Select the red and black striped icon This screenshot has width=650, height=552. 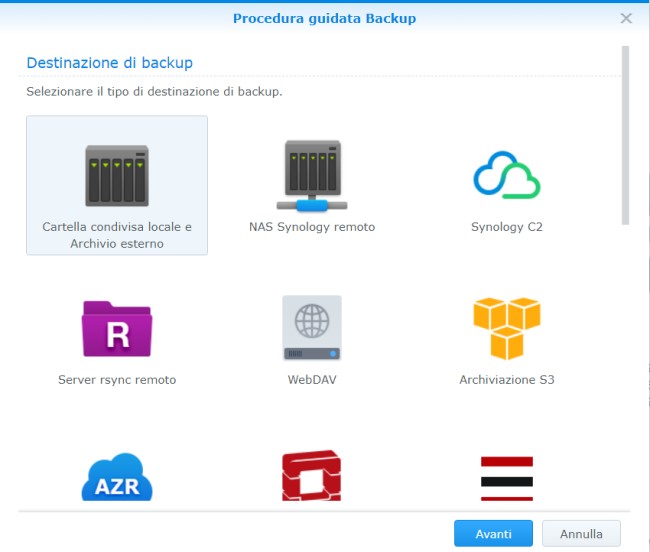point(507,479)
